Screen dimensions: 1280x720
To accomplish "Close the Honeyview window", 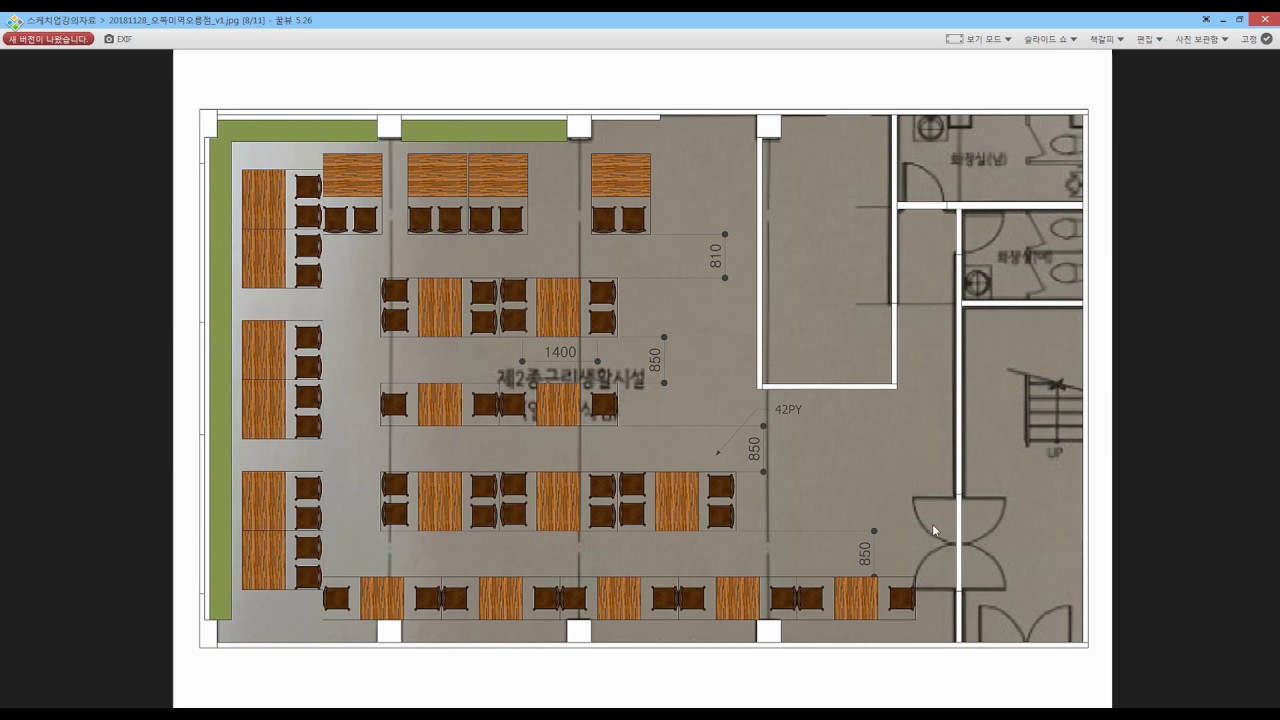I will [1264, 20].
